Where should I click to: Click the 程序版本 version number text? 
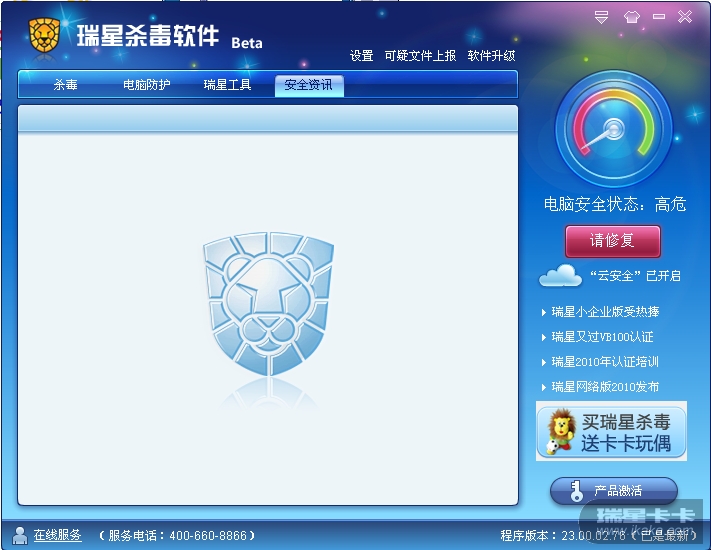pyautogui.click(x=599, y=536)
